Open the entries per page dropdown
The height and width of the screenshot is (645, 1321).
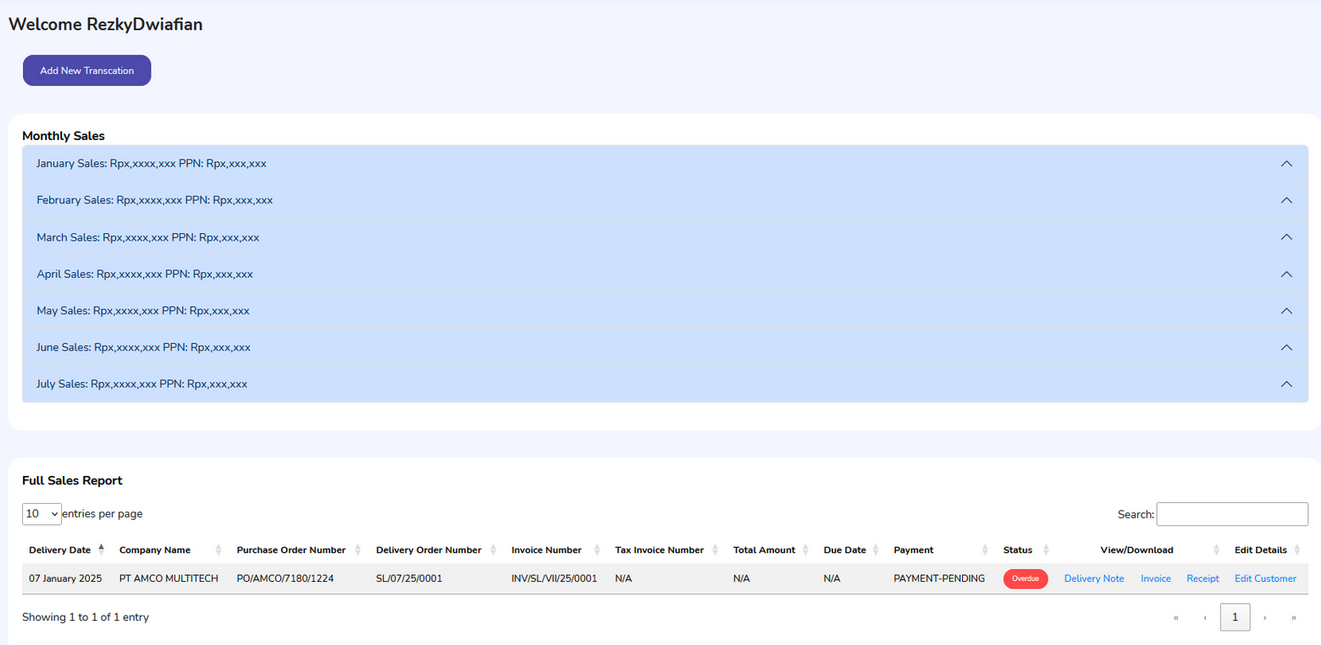[41, 513]
